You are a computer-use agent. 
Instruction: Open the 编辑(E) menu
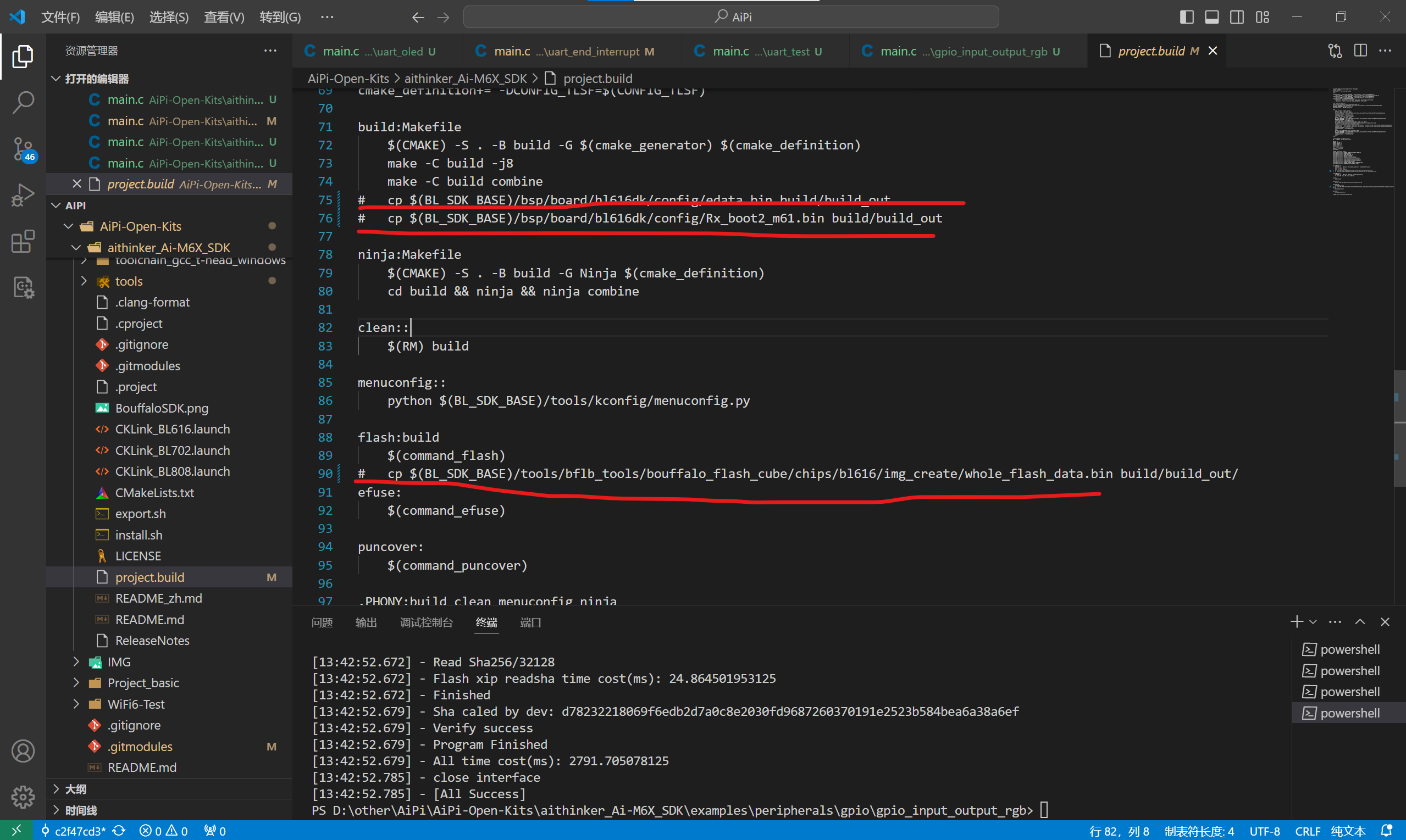click(x=114, y=18)
